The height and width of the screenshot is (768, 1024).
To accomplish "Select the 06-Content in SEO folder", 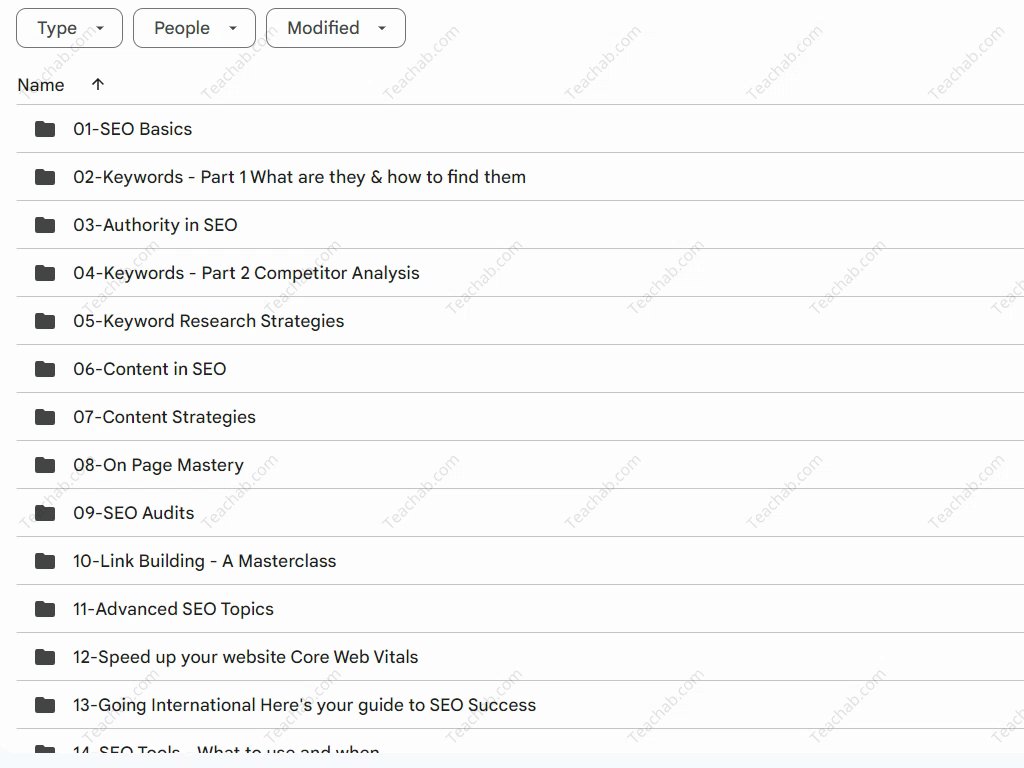I will point(150,369).
